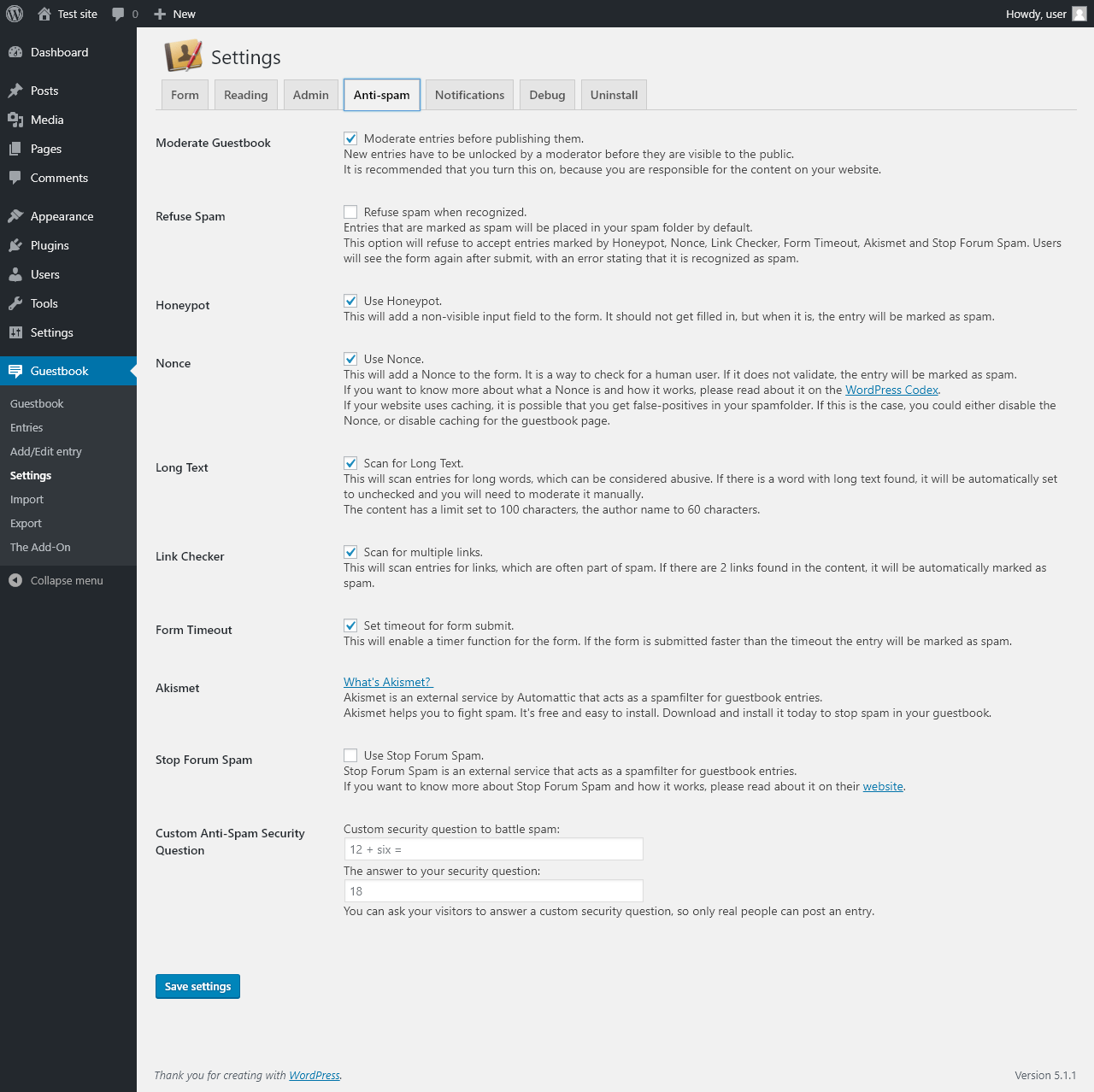Uncheck the Use Honeypot option
The height and width of the screenshot is (1092, 1094).
(350, 301)
